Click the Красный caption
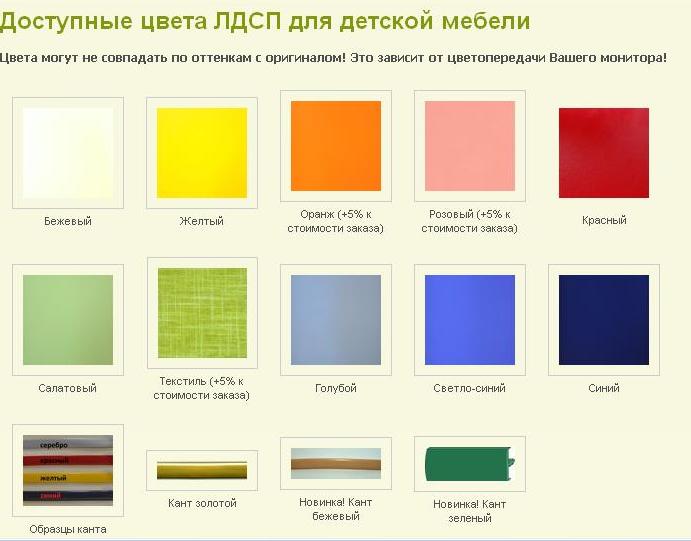Viewport: 691px width, 541px height. tap(604, 220)
